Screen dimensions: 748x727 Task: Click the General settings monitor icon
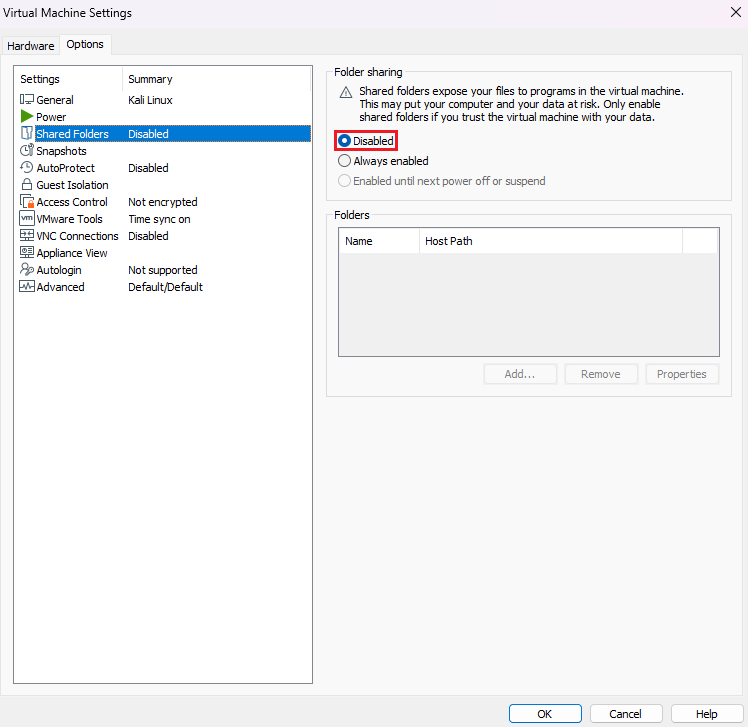(27, 100)
